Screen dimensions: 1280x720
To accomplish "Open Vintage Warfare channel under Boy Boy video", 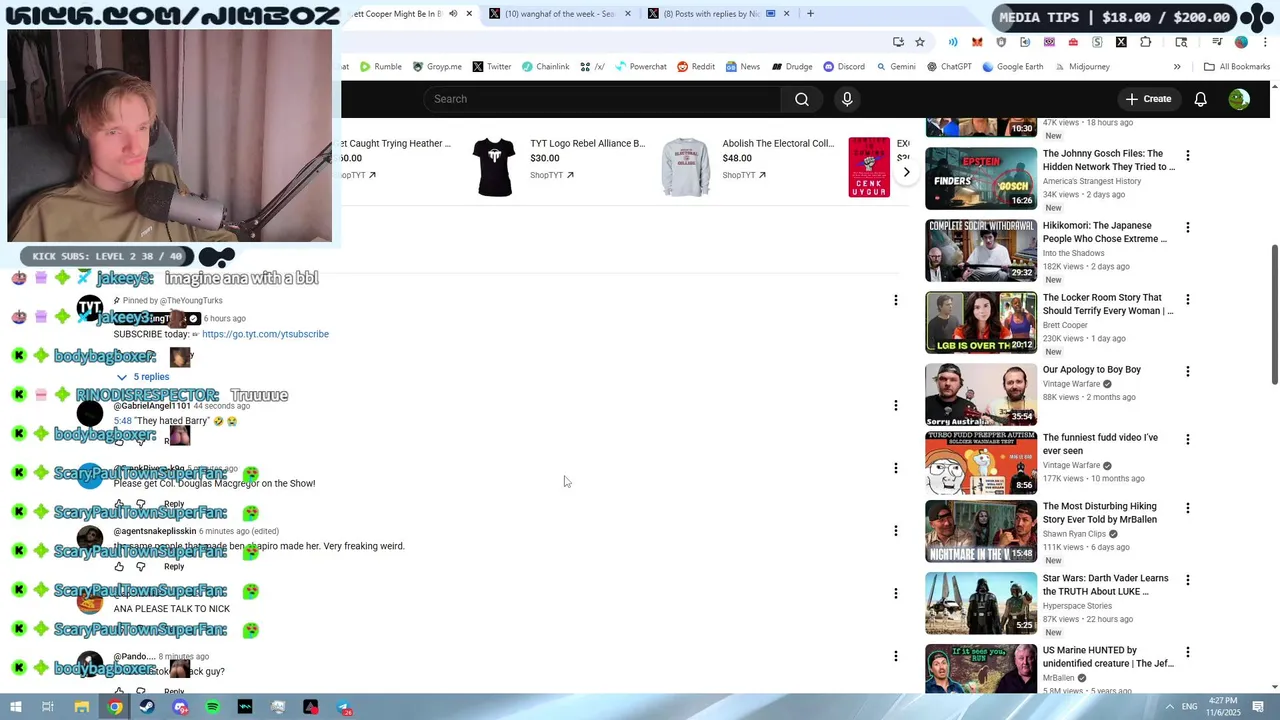I will coord(1071,384).
